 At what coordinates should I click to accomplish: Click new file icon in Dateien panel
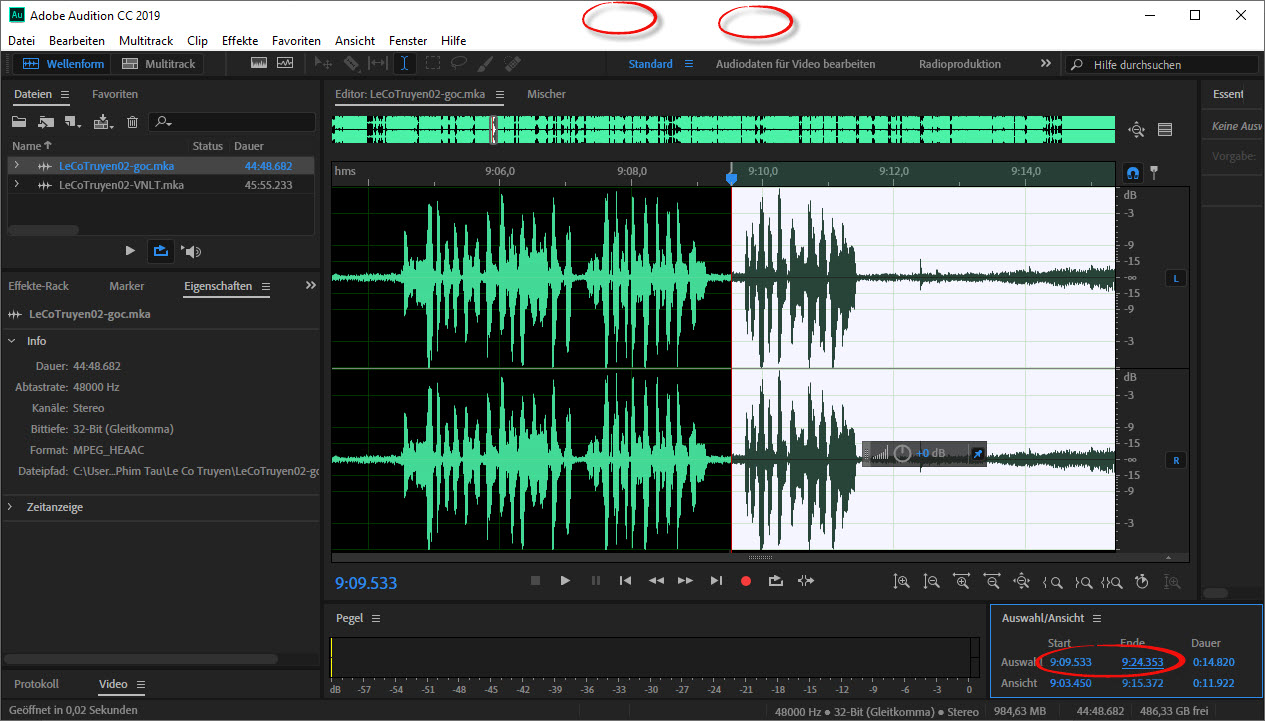click(73, 122)
